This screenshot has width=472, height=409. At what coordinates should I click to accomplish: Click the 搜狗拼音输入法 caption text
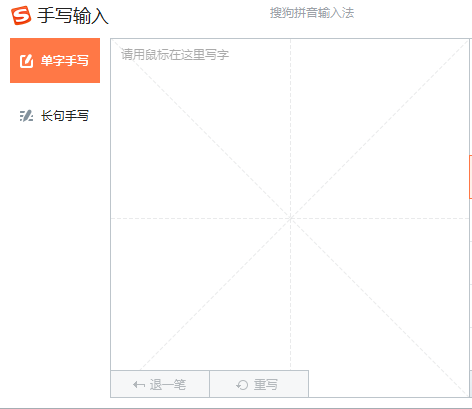click(312, 13)
